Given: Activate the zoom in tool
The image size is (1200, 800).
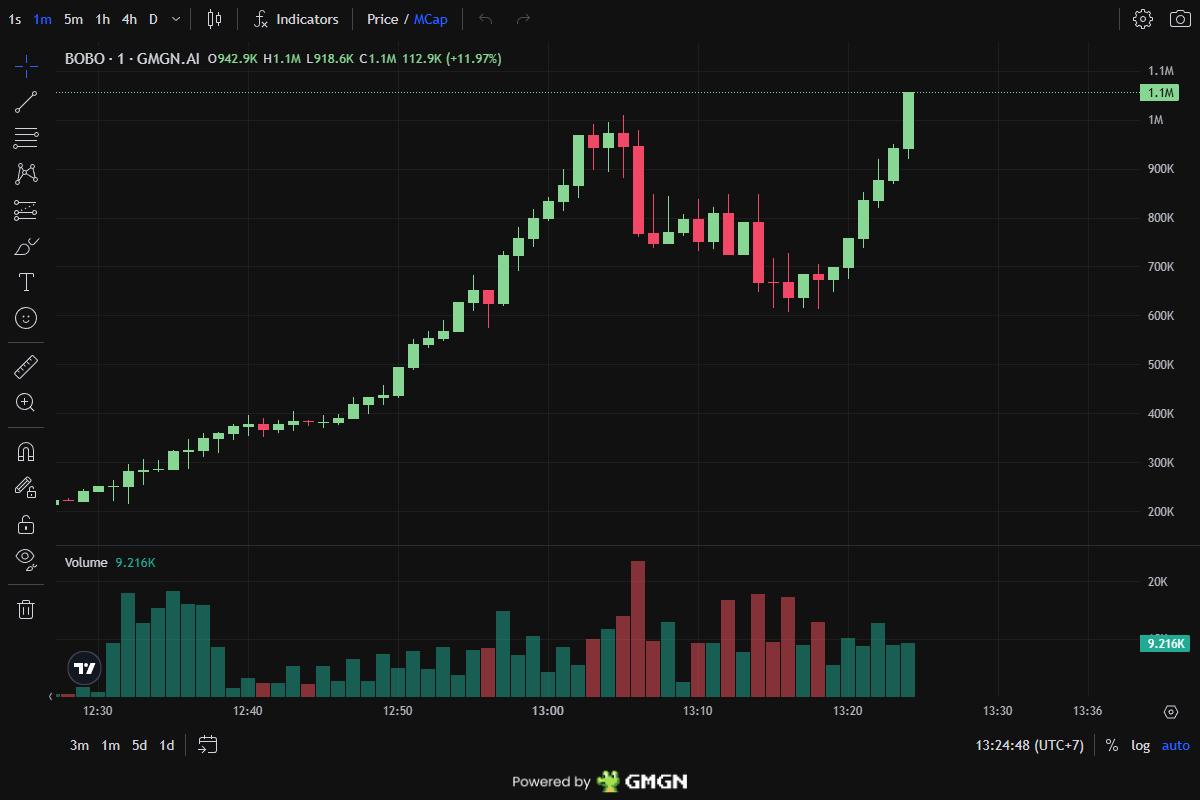Looking at the screenshot, I should coord(26,403).
